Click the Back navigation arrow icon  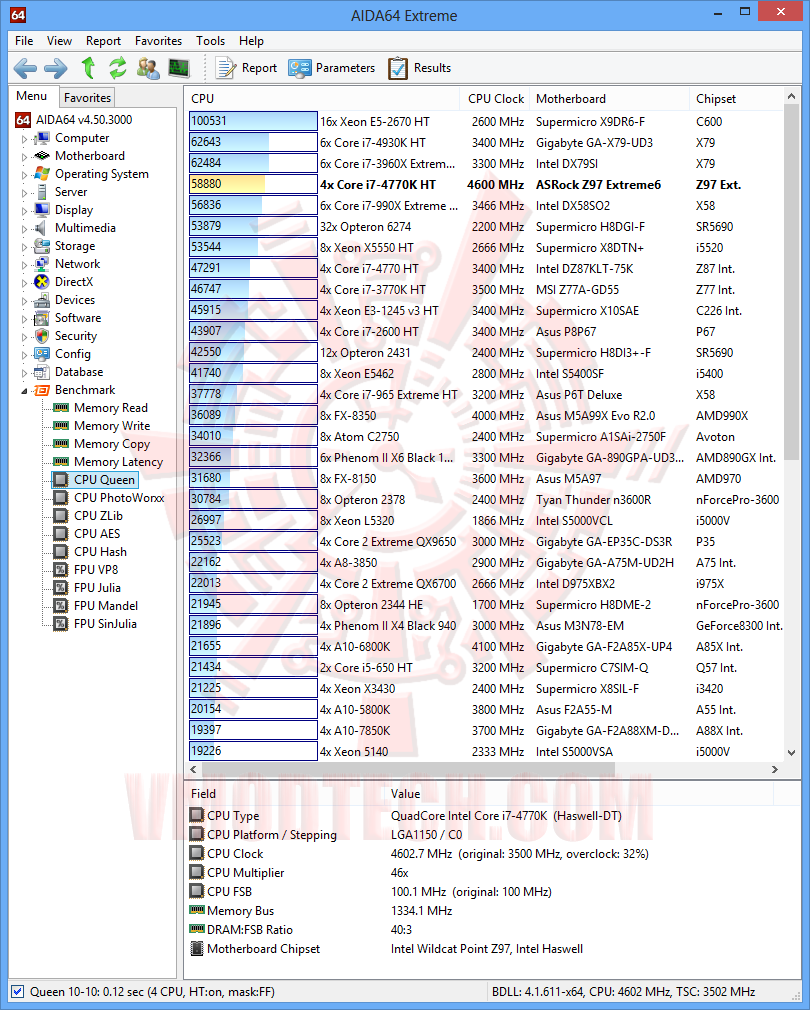(x=25, y=68)
